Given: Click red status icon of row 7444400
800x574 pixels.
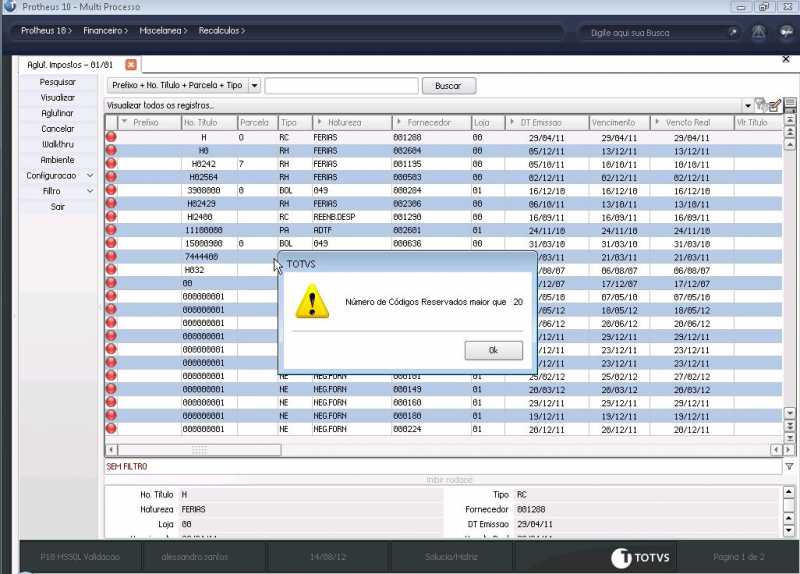Looking at the screenshot, I should tap(111, 257).
